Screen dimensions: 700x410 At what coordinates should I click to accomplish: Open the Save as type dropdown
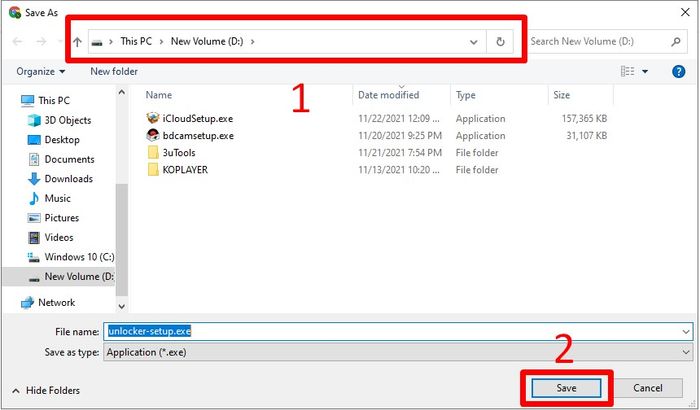398,352
